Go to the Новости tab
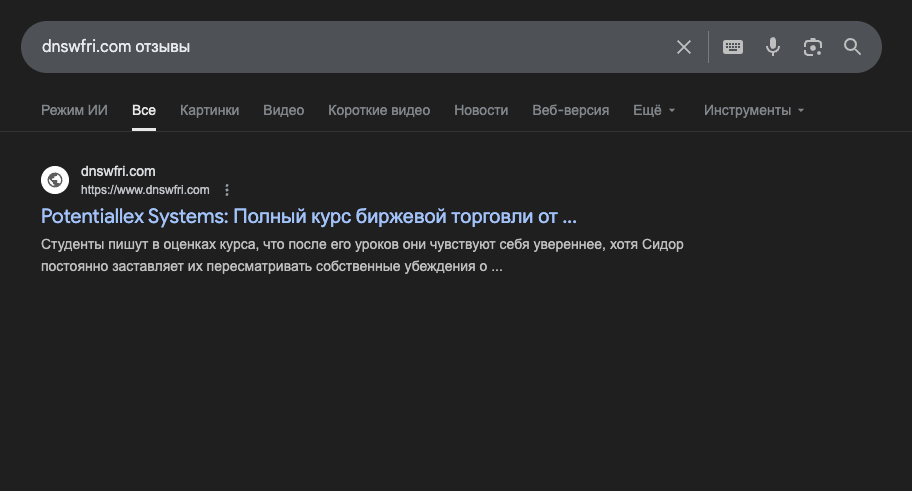 (x=481, y=110)
